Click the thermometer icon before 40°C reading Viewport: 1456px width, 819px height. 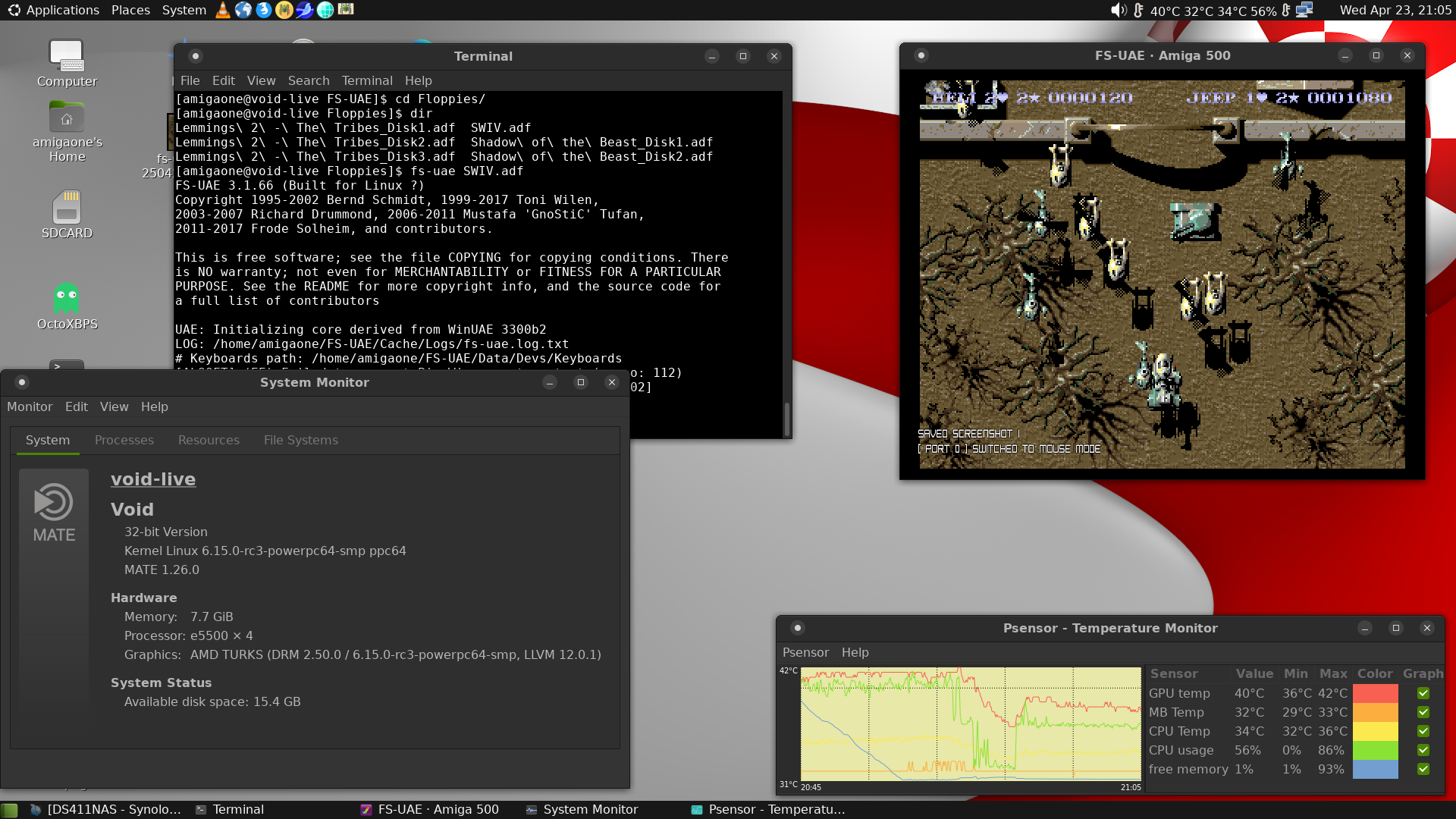point(1138,10)
